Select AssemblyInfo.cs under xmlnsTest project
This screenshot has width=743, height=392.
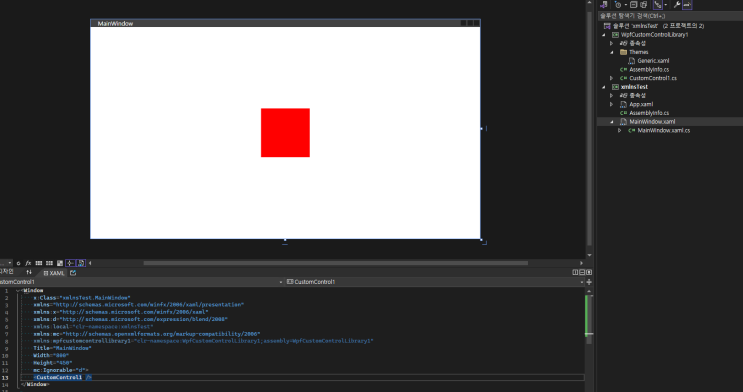649,113
